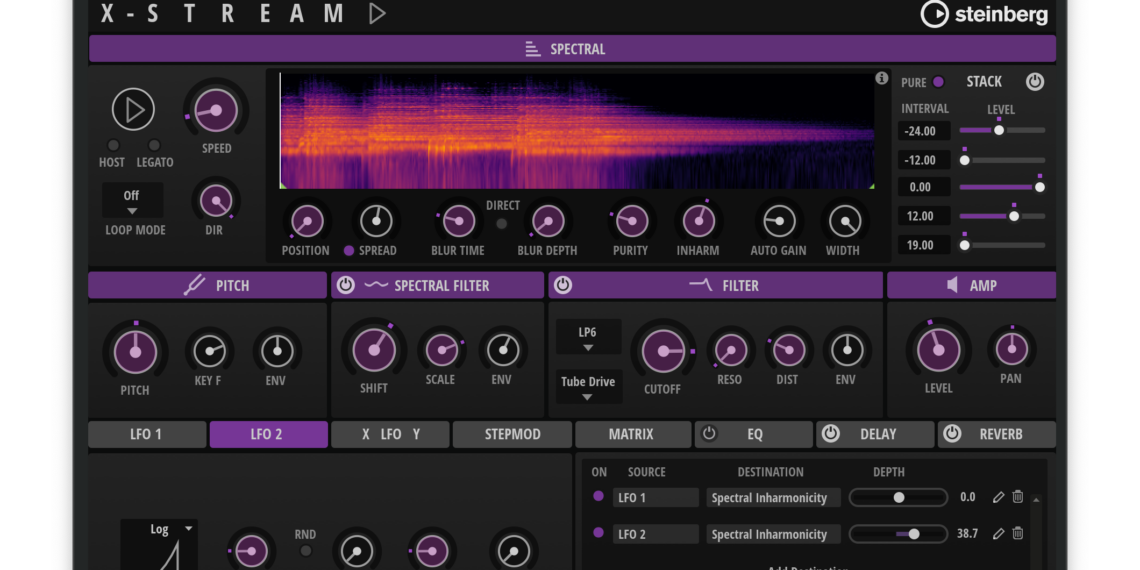Click the pencil edit icon for LFO 1 row
The image size is (1140, 570).
(x=998, y=497)
